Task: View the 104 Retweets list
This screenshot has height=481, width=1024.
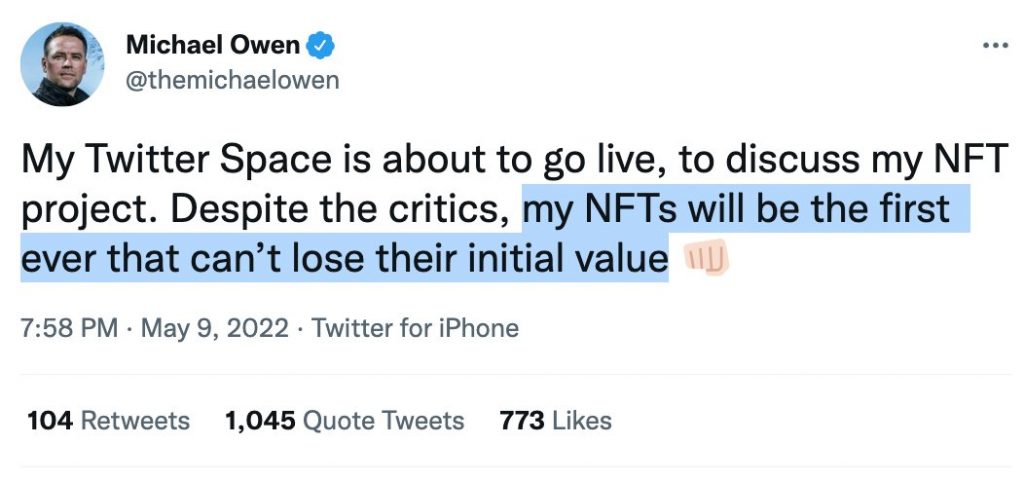Action: coord(108,421)
